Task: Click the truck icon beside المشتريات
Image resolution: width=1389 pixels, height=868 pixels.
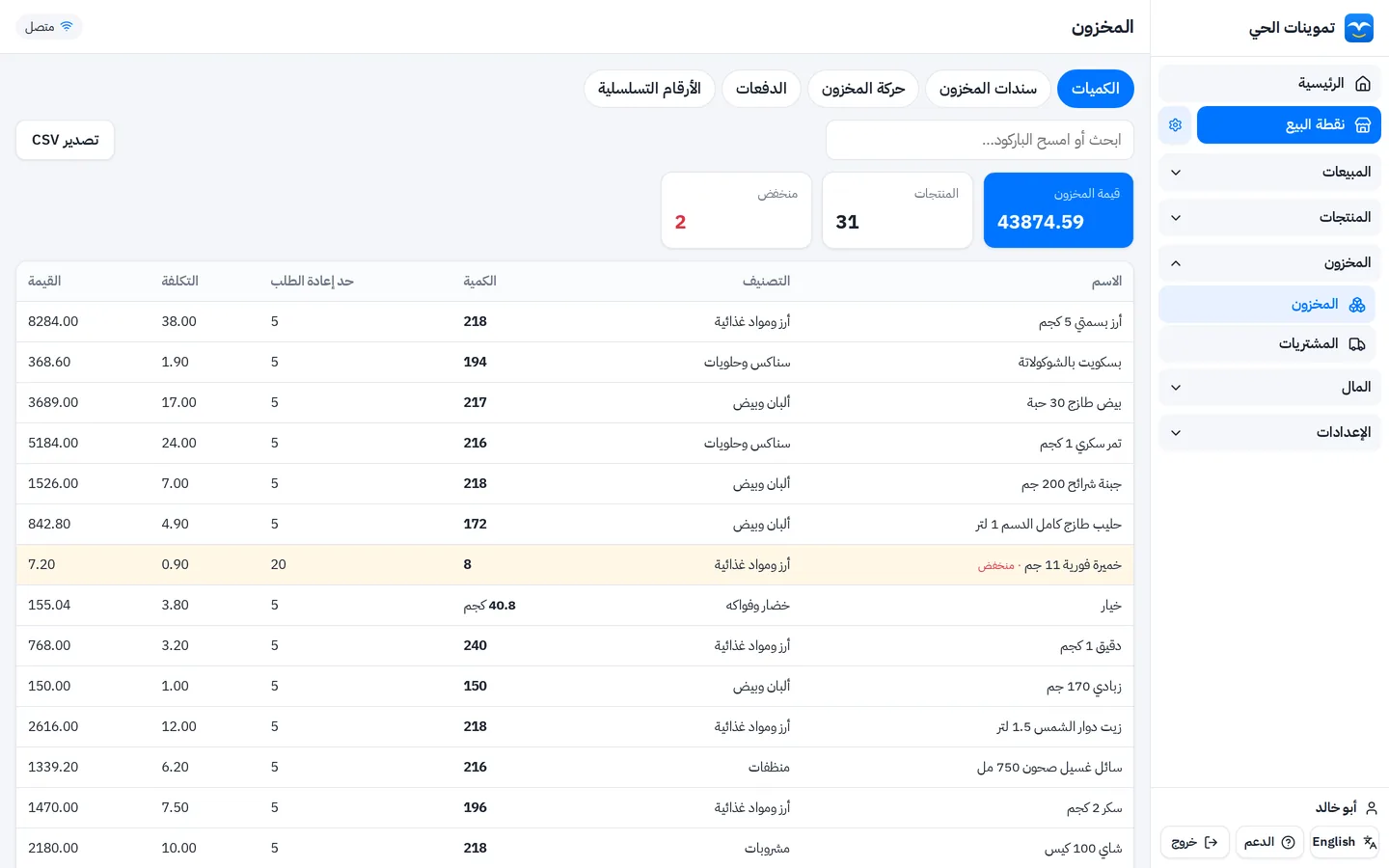Action: 1357,344
